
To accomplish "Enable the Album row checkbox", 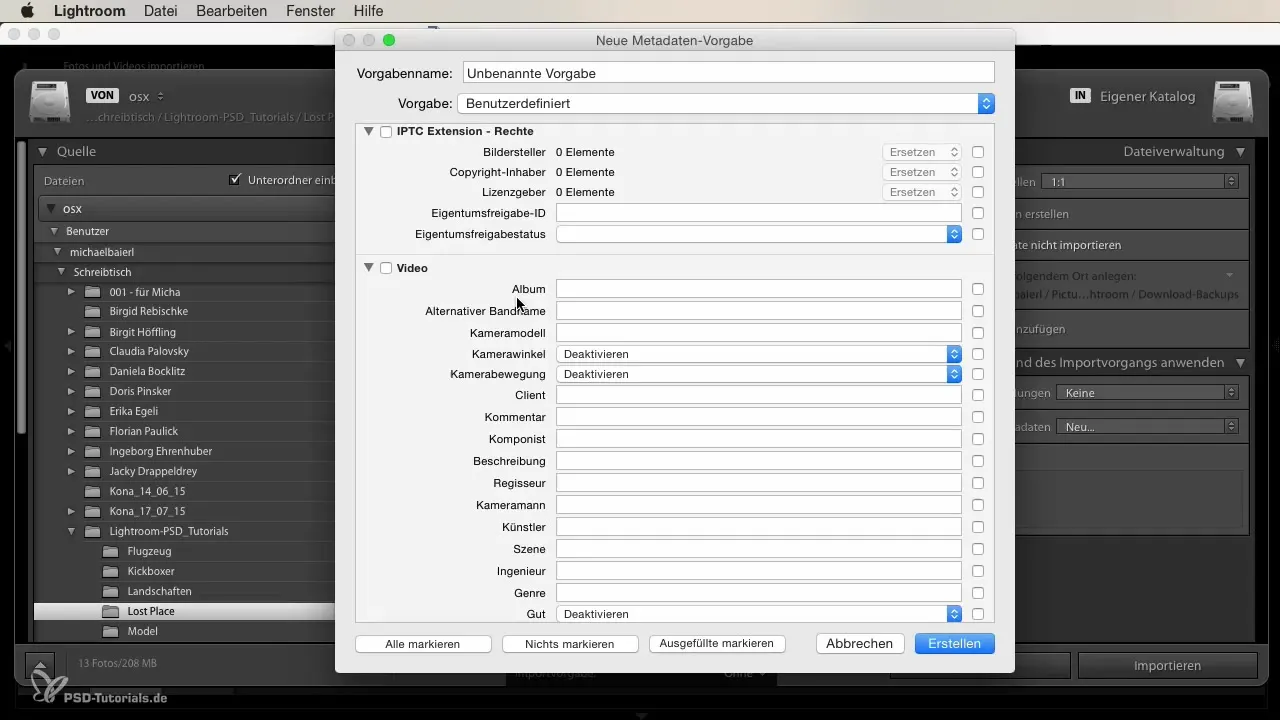I will pos(978,289).
